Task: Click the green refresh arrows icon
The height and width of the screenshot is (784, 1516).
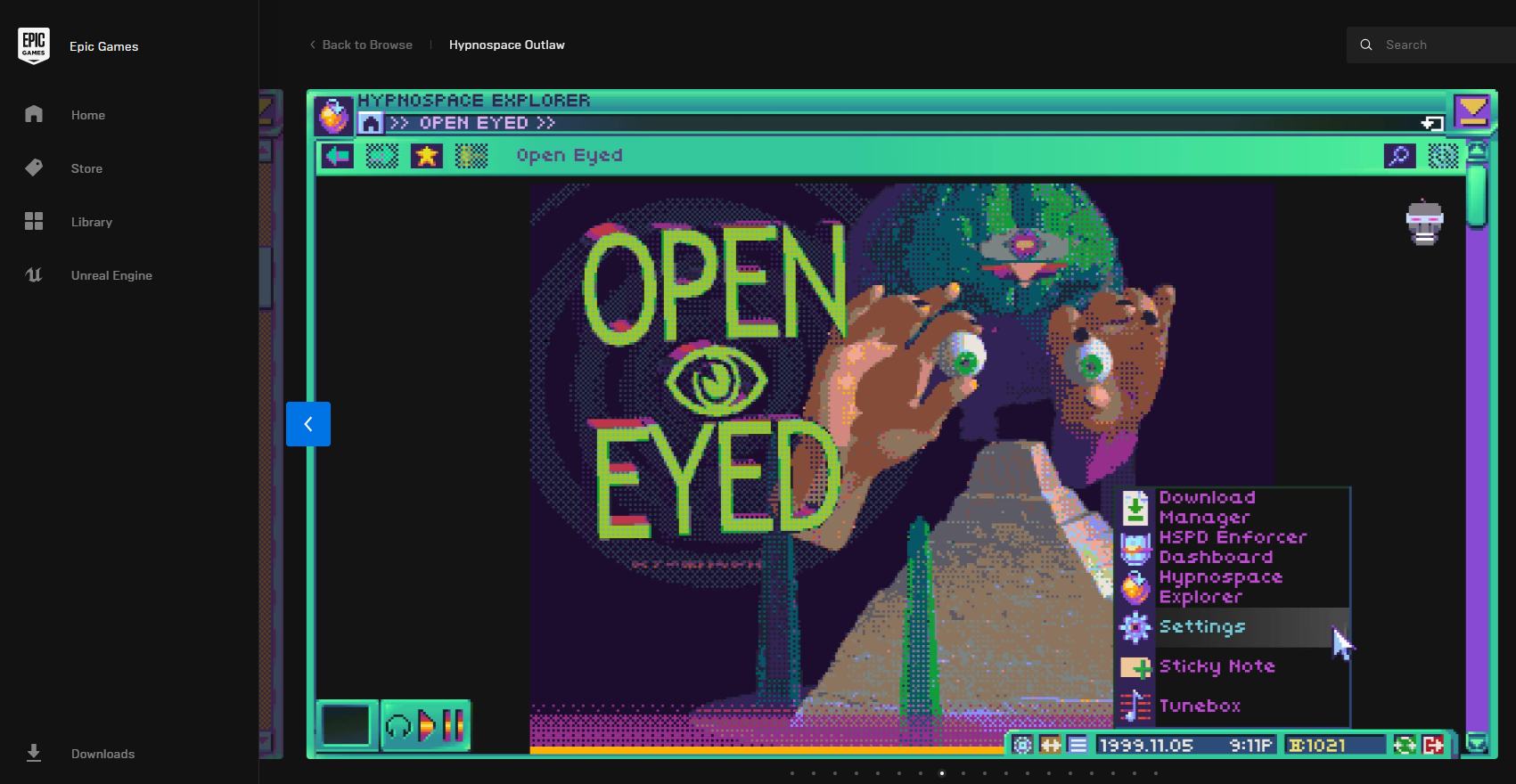Action: pyautogui.click(x=1405, y=745)
